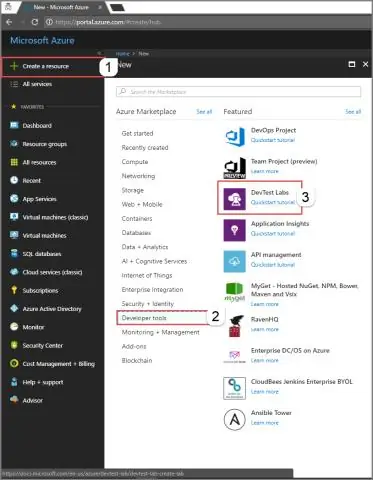Select AI + Cognitive Services category
Screen dimensions: 373x480
tap(154, 261)
